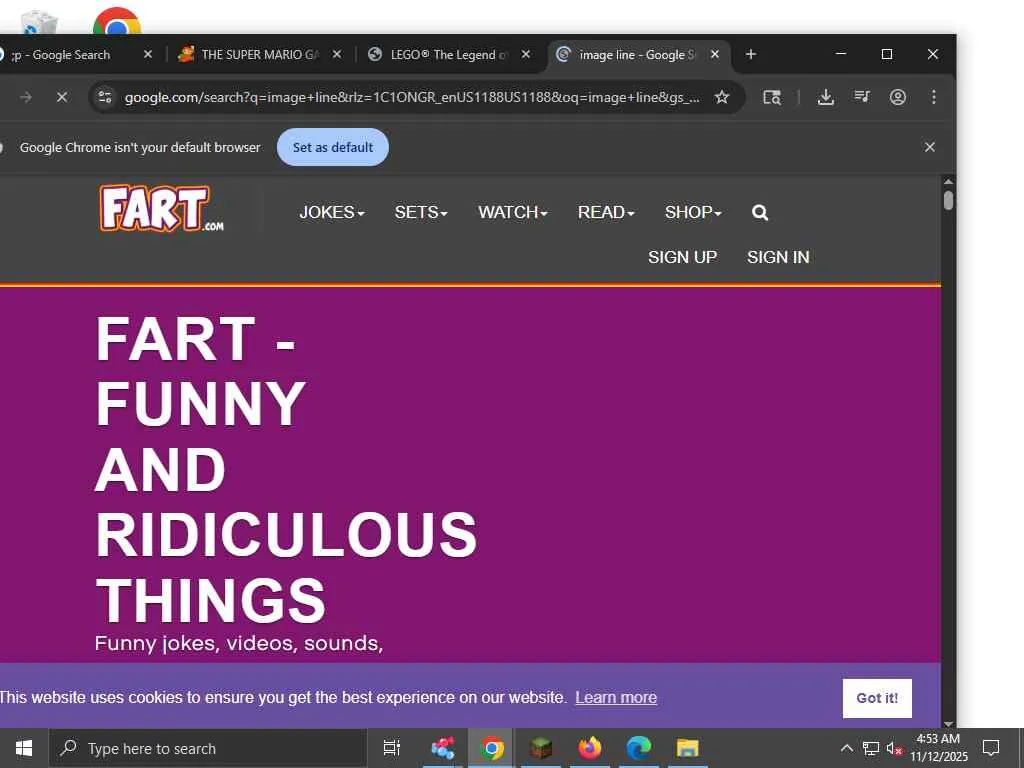This screenshot has width=1024, height=768.
Task: Close the SUPER MARIO tab
Action: pyautogui.click(x=336, y=54)
